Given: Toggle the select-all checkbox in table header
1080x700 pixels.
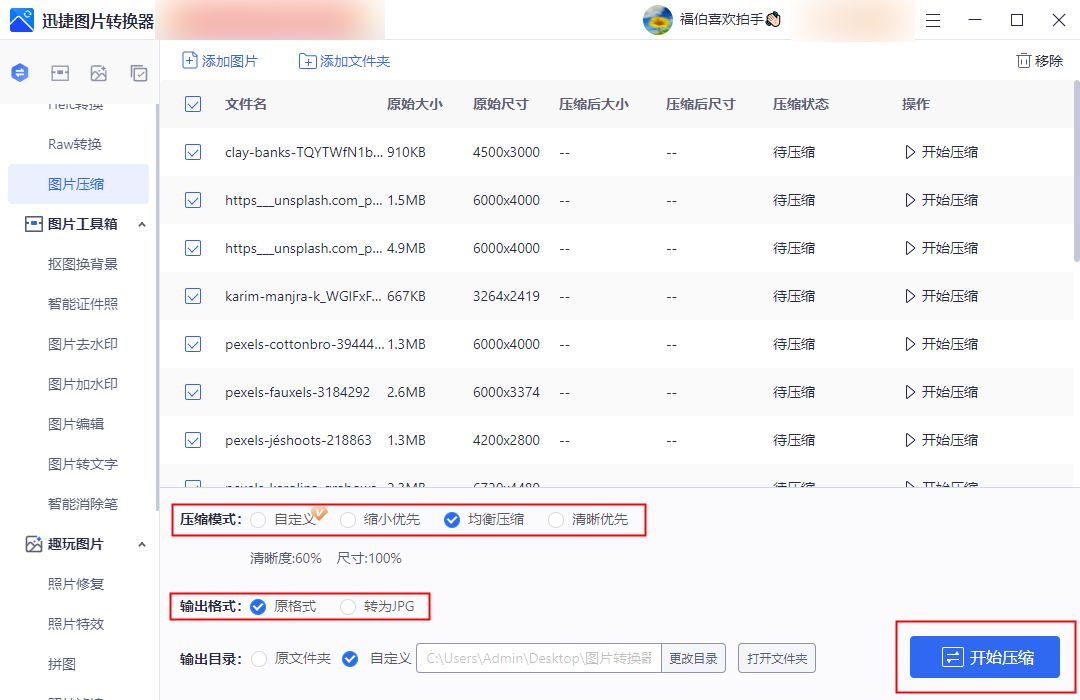Looking at the screenshot, I should [x=193, y=104].
